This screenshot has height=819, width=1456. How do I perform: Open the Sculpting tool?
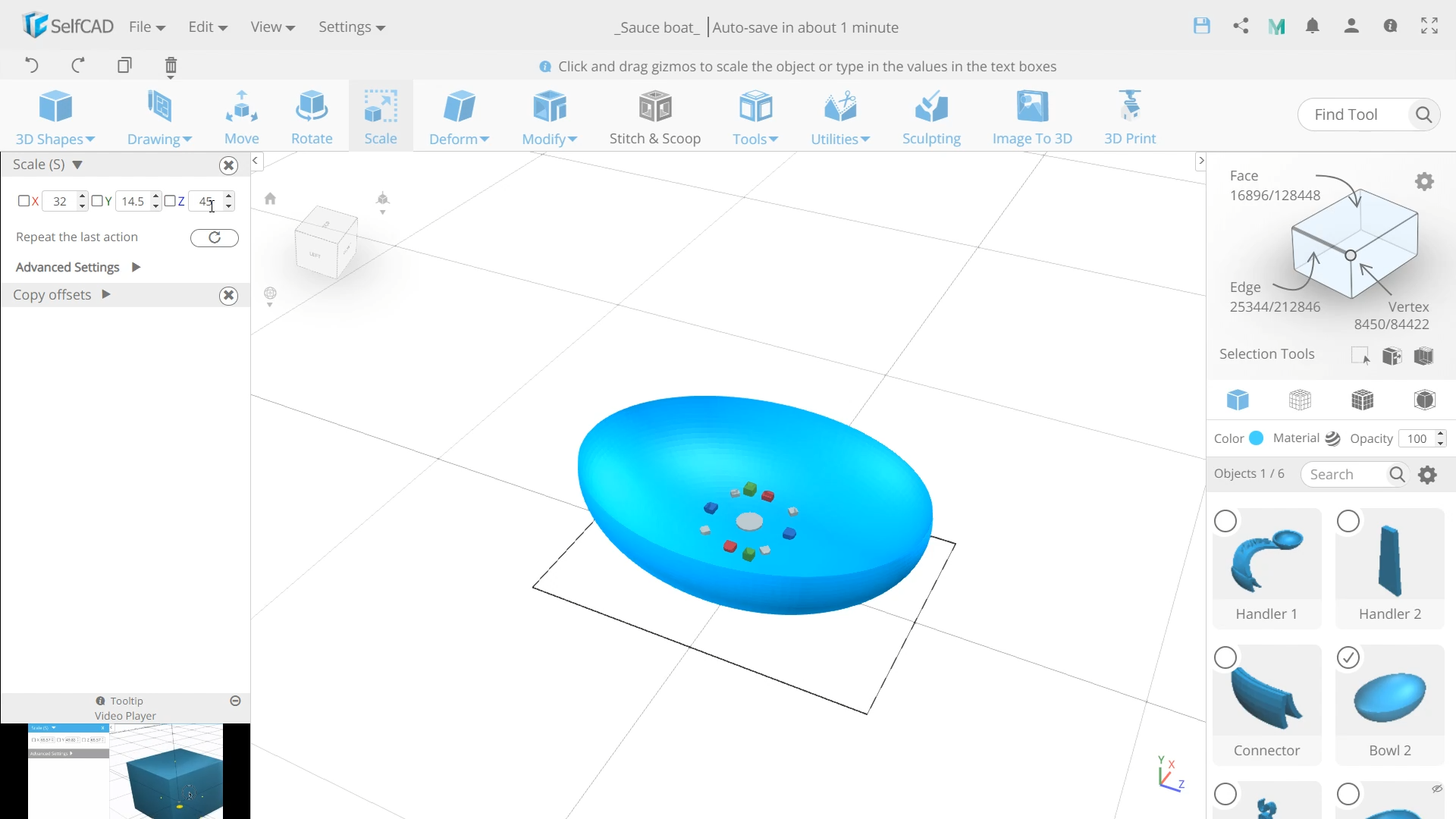tap(931, 117)
